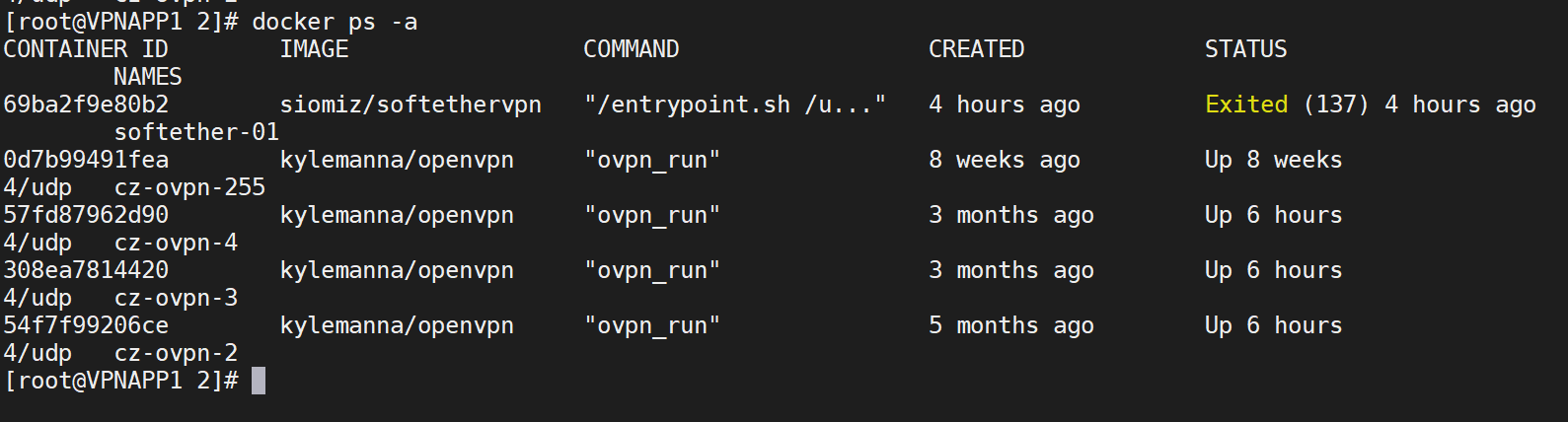
Task: Select container ID 54f7f99206ce
Action: pos(86,325)
